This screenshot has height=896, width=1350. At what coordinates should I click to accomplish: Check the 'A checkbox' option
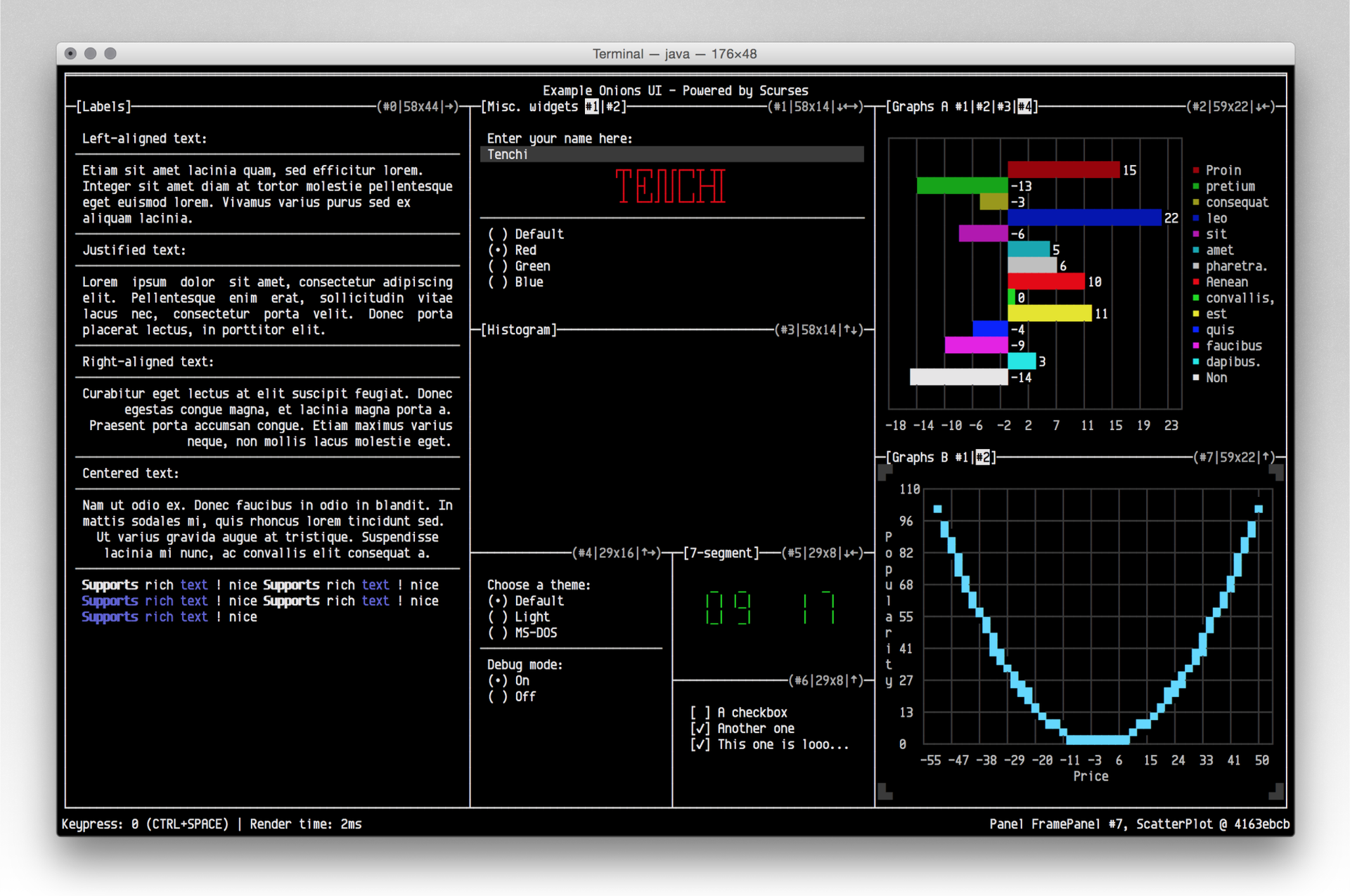pos(738,713)
